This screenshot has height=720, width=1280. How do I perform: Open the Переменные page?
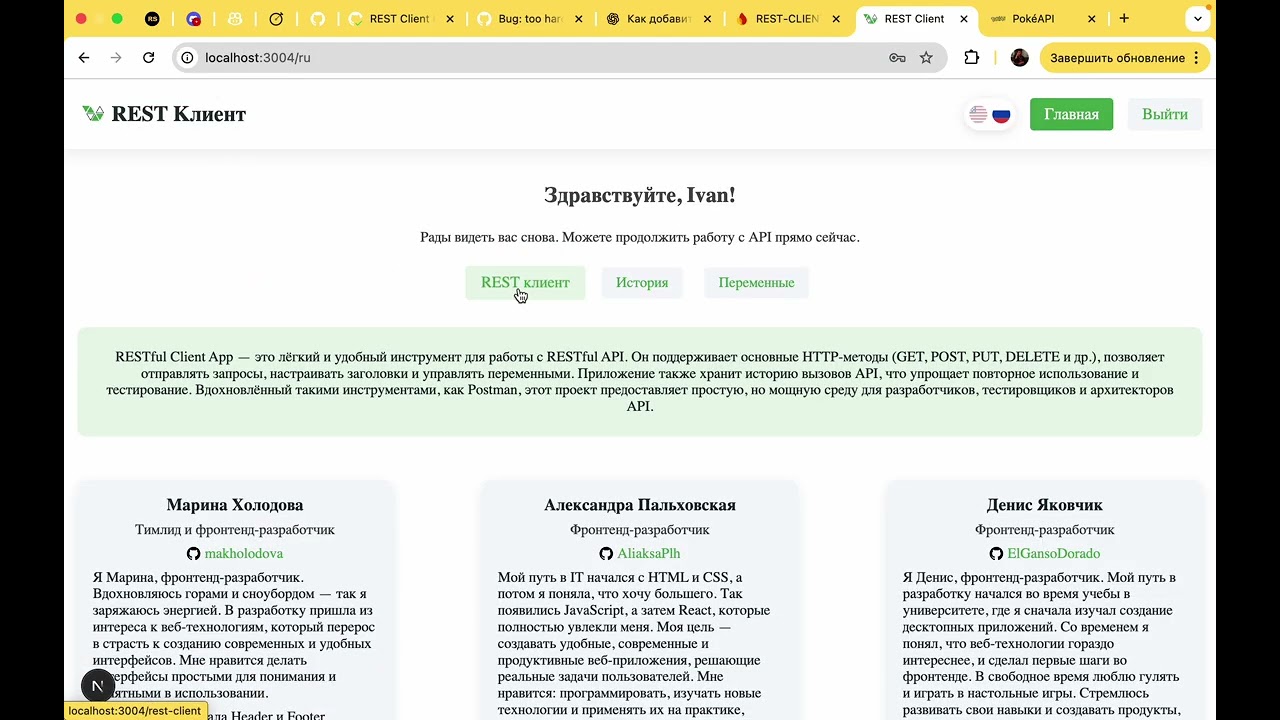point(756,283)
